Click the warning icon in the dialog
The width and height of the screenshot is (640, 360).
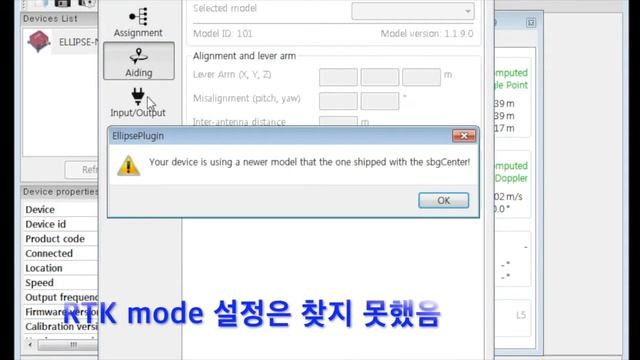pos(129,165)
